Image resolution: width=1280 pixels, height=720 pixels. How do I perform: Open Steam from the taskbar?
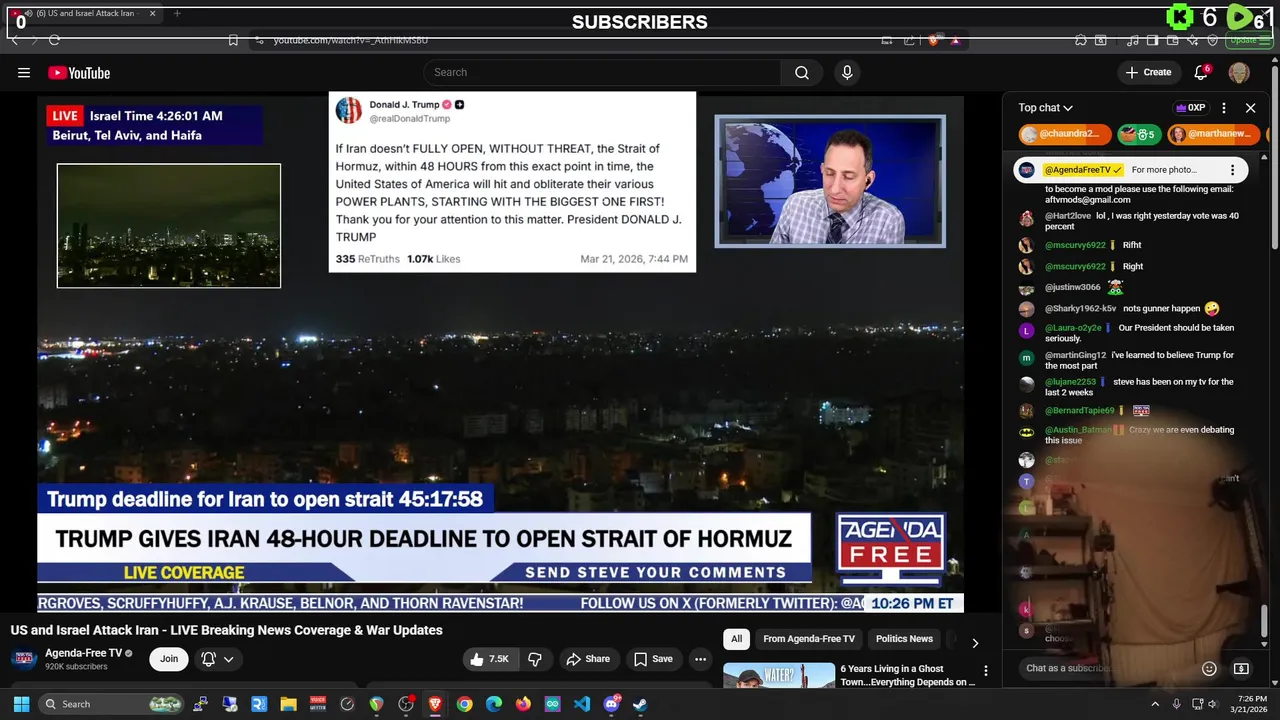point(640,704)
